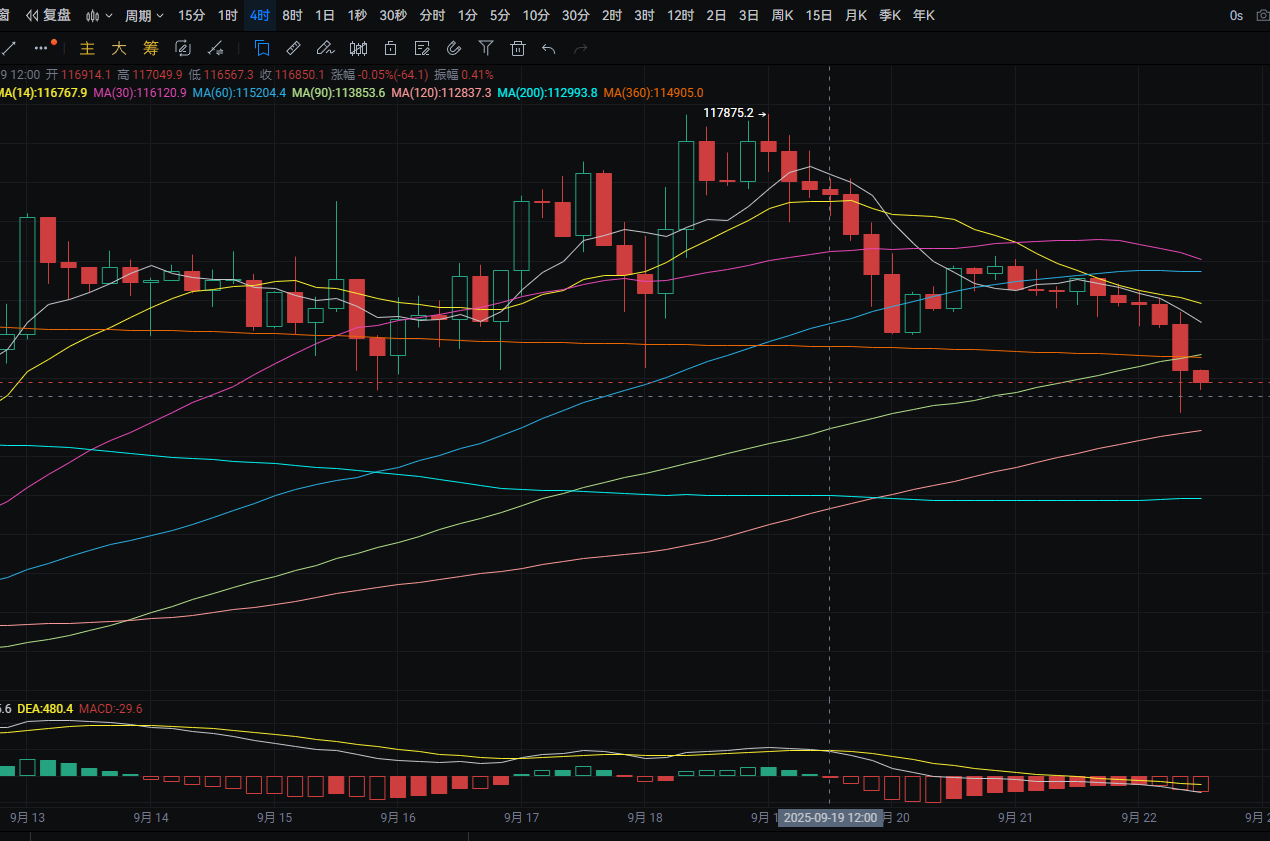This screenshot has width=1270, height=841.
Task: Switch to the 15分 timeframe tab
Action: point(191,15)
